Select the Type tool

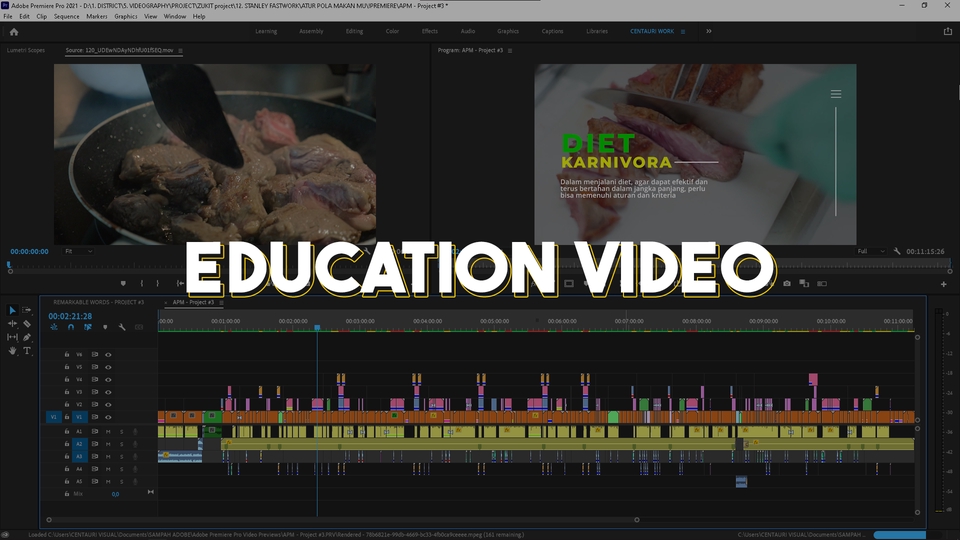click(27, 351)
